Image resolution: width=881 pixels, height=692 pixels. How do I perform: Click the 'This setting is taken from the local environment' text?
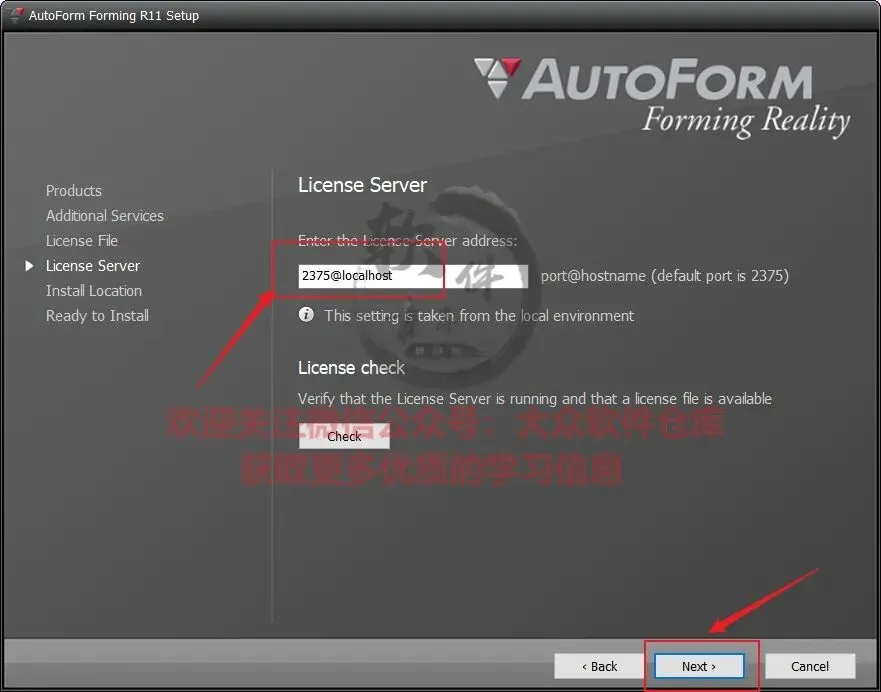tap(479, 316)
